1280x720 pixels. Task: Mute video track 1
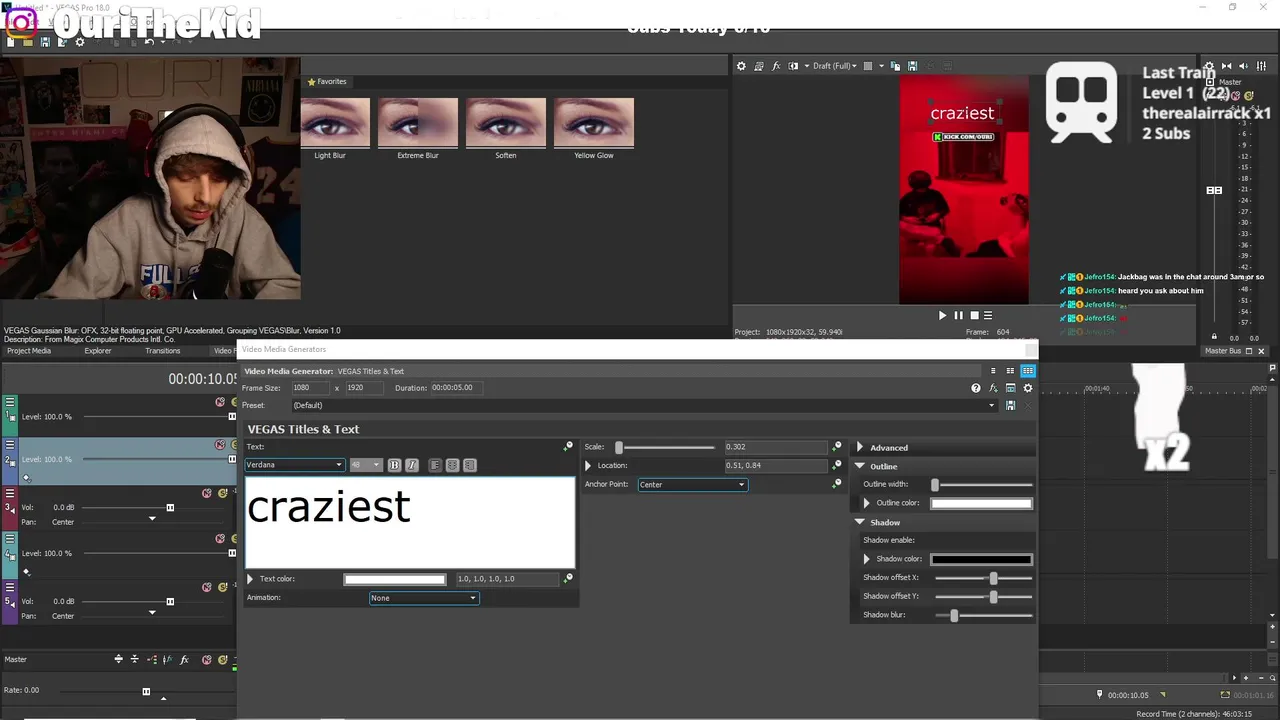pyautogui.click(x=220, y=402)
